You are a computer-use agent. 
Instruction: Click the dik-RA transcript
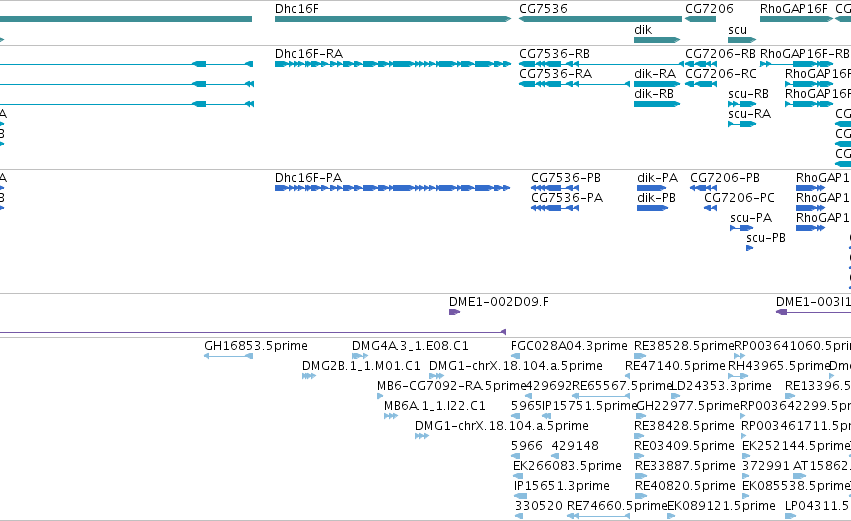point(657,84)
